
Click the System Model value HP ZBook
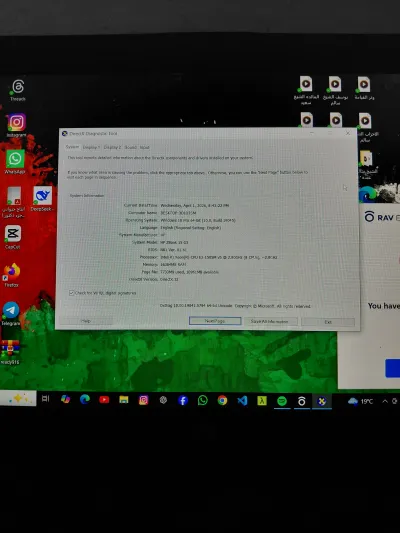pos(174,242)
